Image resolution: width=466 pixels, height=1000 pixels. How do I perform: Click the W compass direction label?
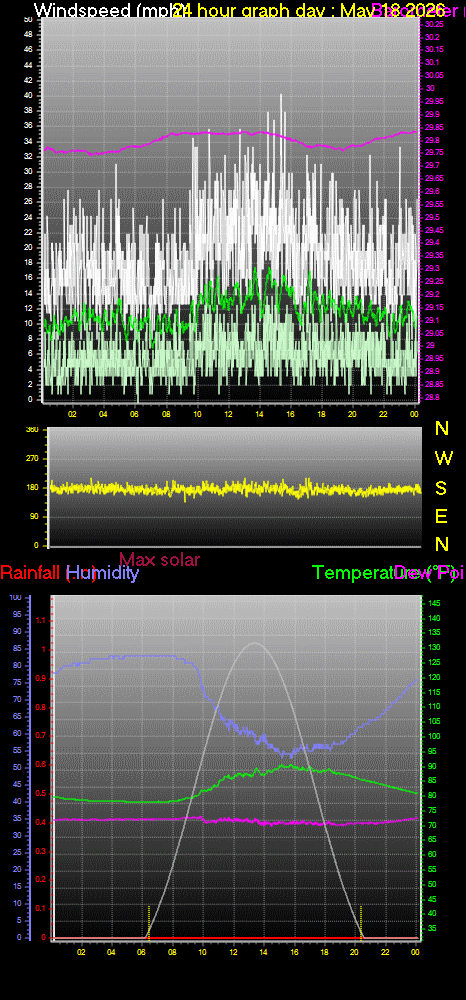coord(442,457)
